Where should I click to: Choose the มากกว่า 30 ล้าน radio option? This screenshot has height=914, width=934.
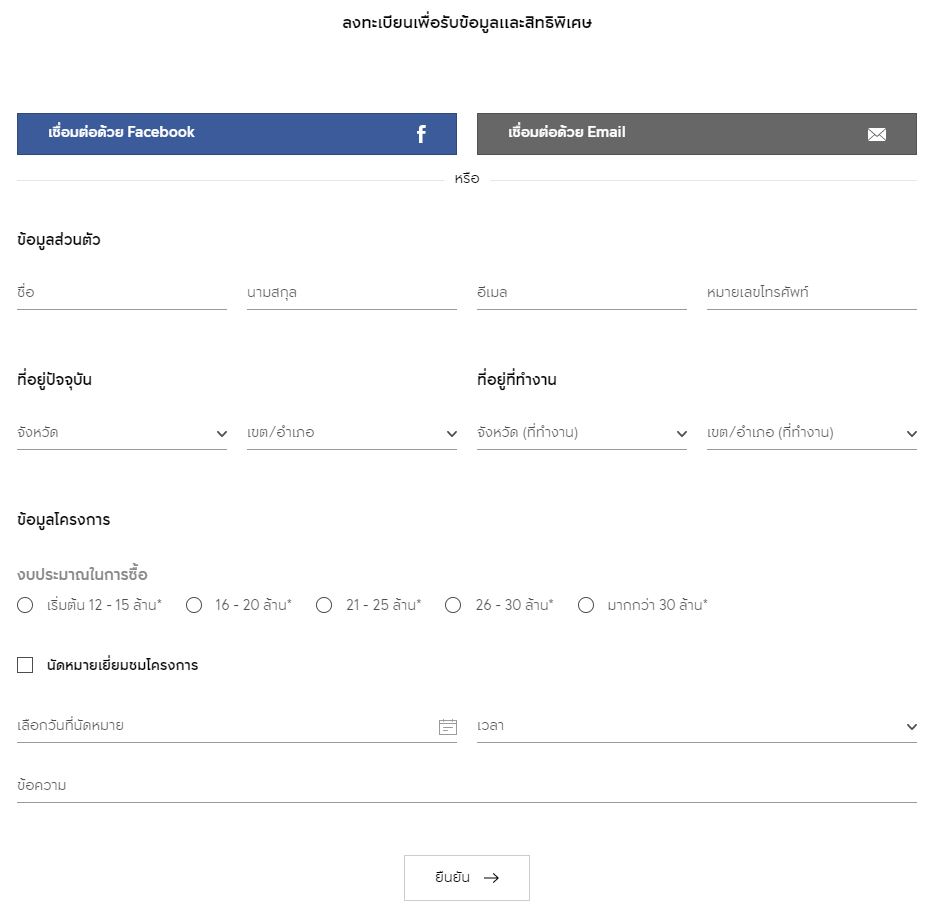click(586, 605)
